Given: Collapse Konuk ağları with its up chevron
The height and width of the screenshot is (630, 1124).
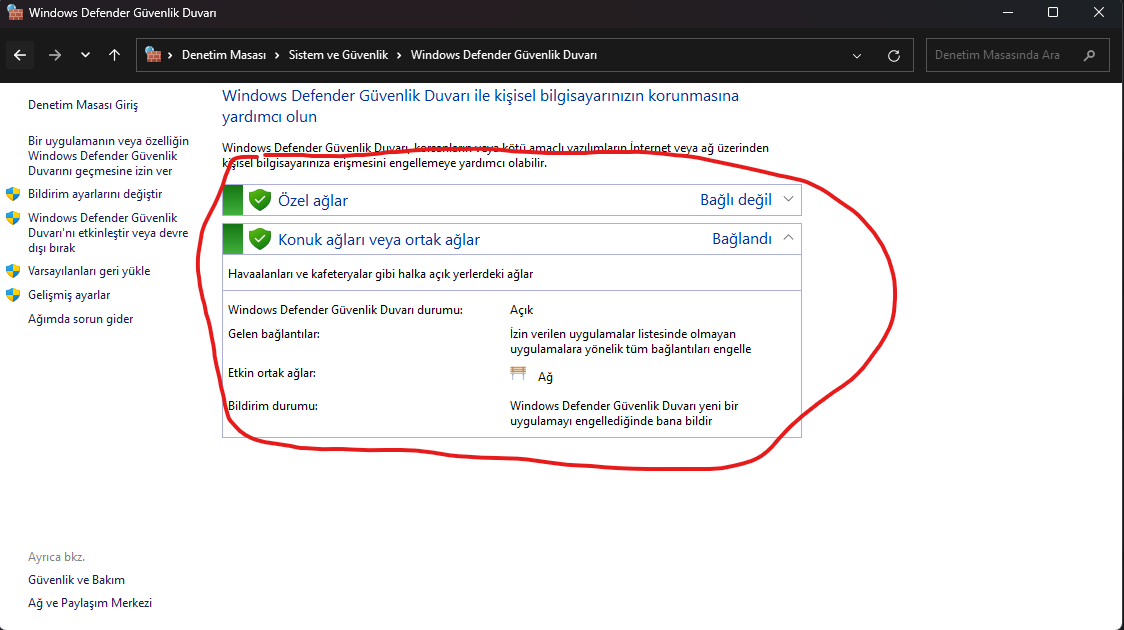Looking at the screenshot, I should 789,238.
